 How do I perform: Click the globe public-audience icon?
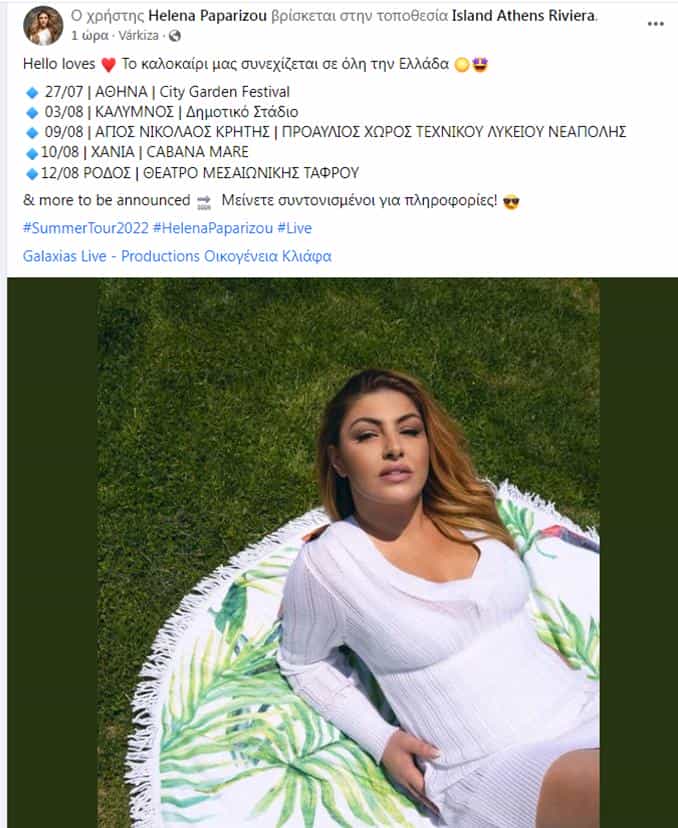tap(175, 36)
